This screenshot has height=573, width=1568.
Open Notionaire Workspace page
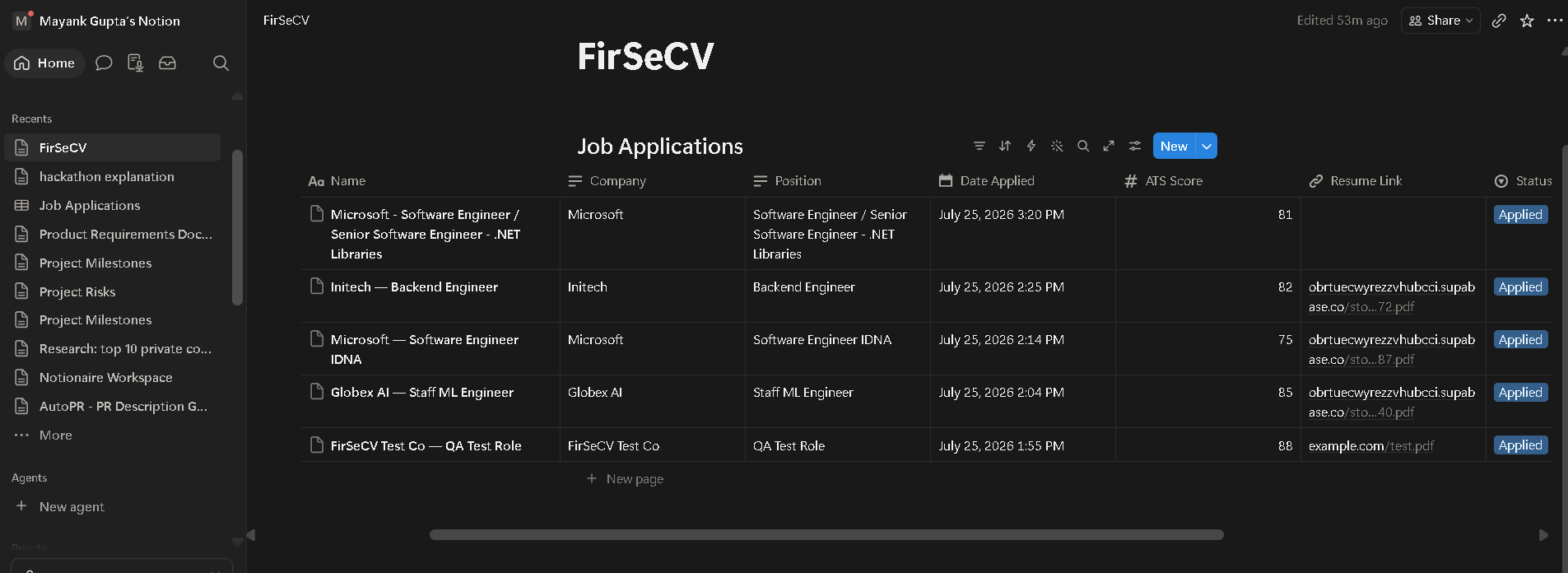tap(113, 377)
